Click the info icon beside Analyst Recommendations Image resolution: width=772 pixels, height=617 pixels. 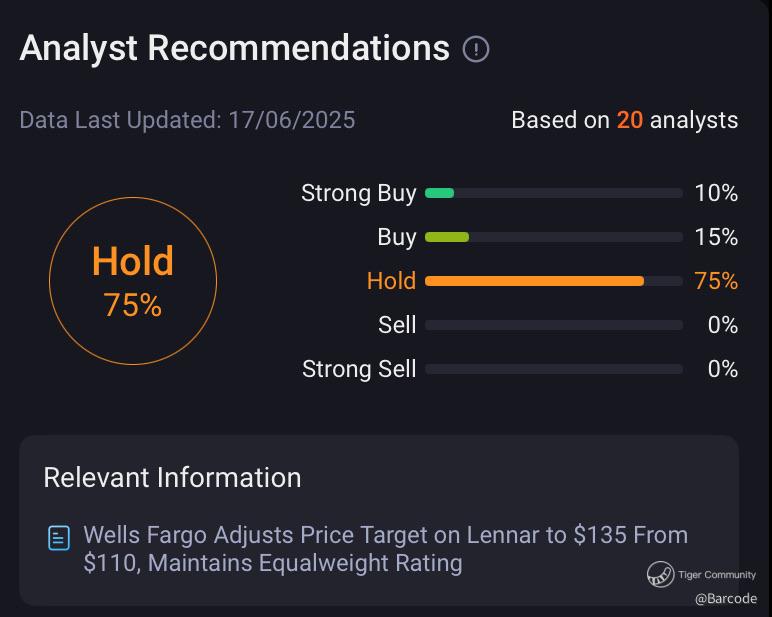click(x=476, y=49)
